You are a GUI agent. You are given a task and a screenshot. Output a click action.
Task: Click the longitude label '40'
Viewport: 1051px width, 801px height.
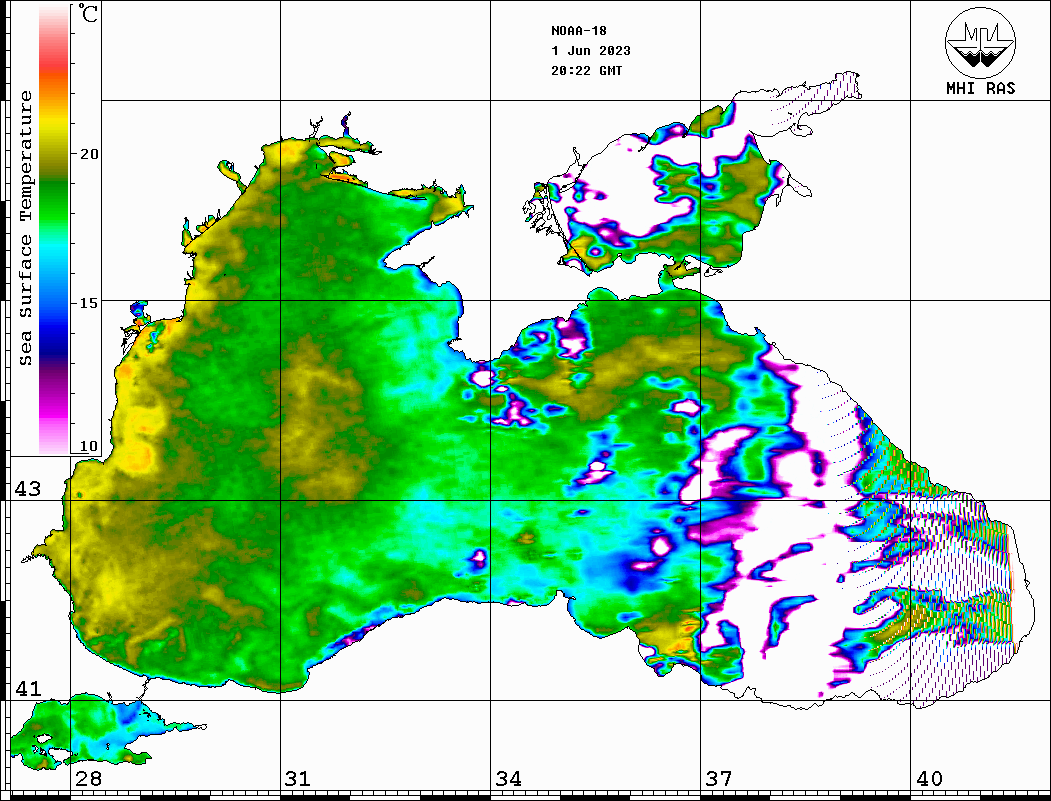click(x=929, y=778)
